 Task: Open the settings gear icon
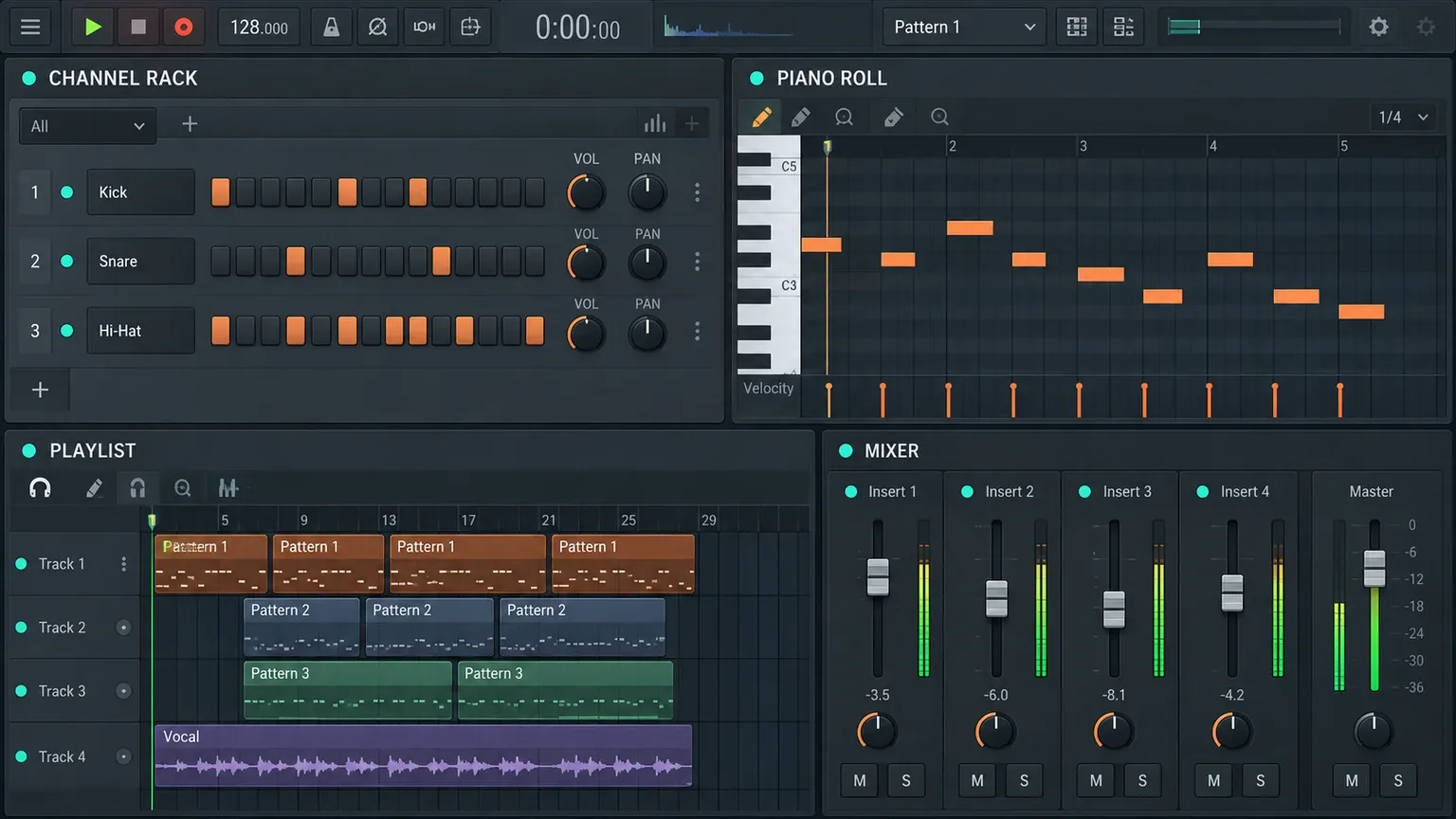(x=1379, y=27)
